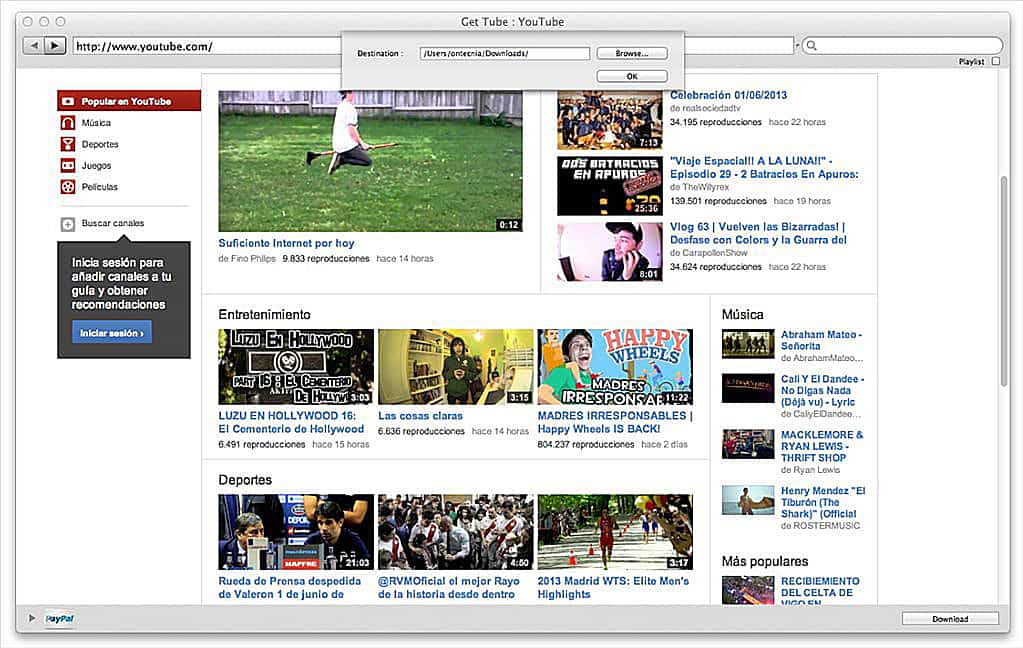Open Suficiente Internet por hoy title

click(x=286, y=243)
